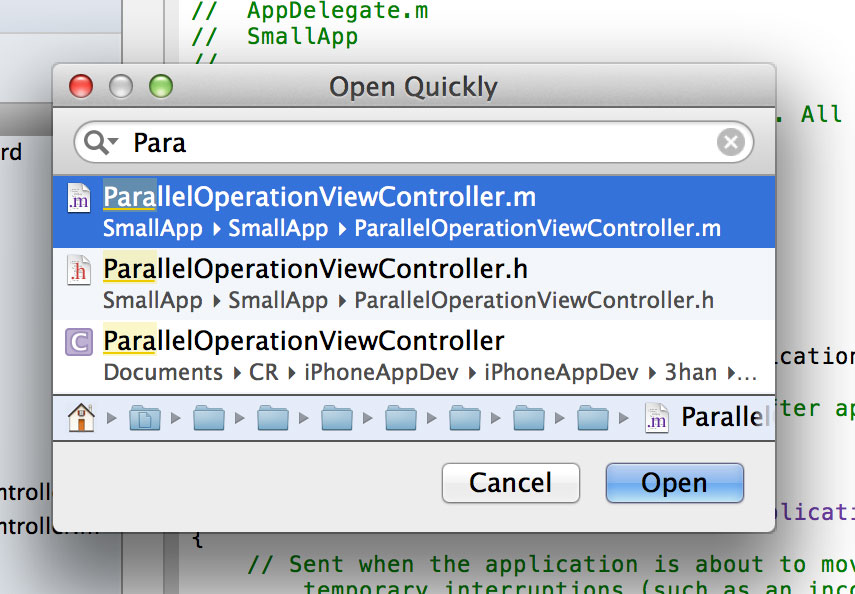Screen dimensions: 855x594
Task: Select ParallelOperationViewController.h result
Action: pos(414,284)
